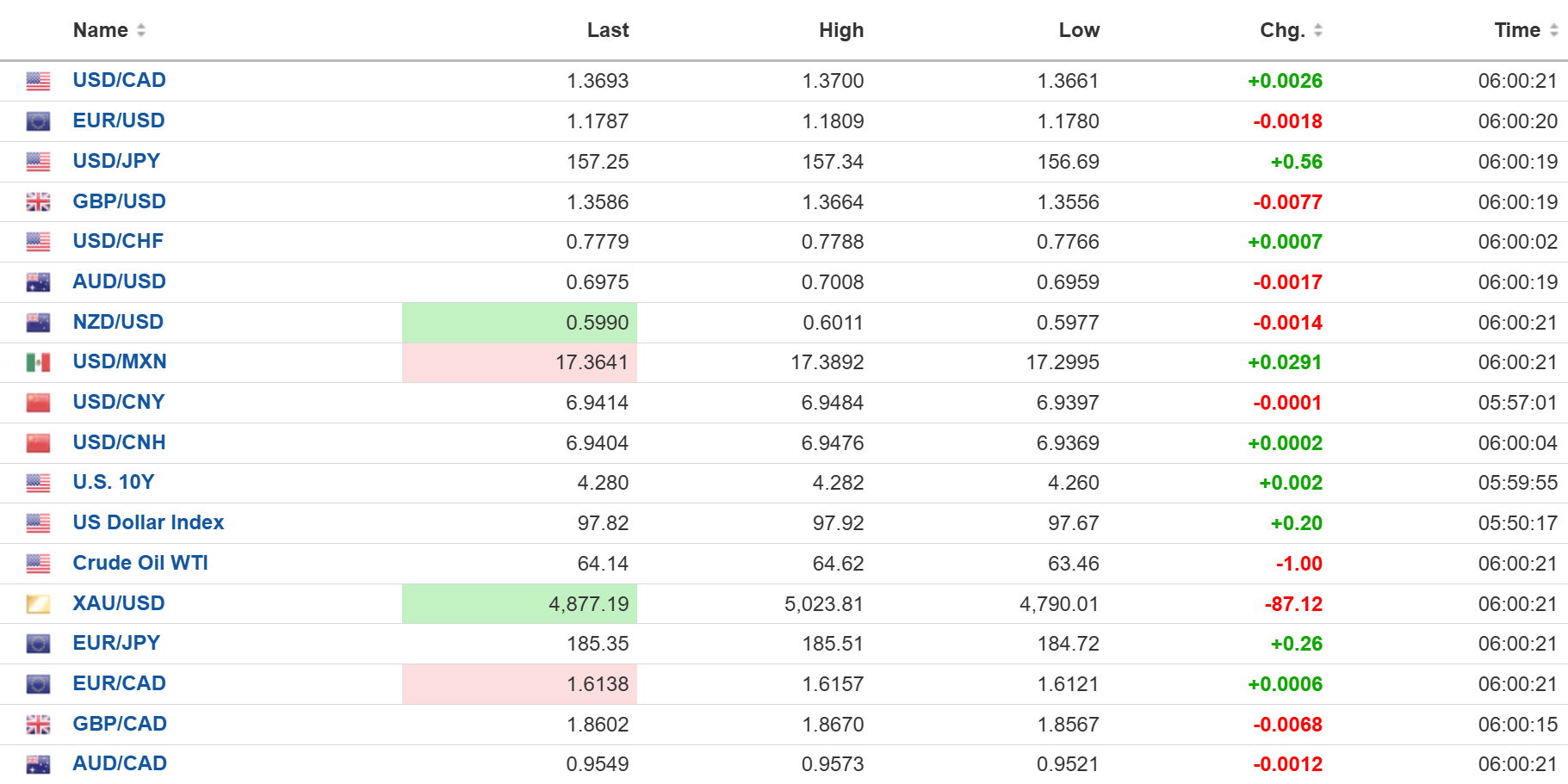Sort the table by Name column arrows
The image size is (1568, 784).
point(141,30)
